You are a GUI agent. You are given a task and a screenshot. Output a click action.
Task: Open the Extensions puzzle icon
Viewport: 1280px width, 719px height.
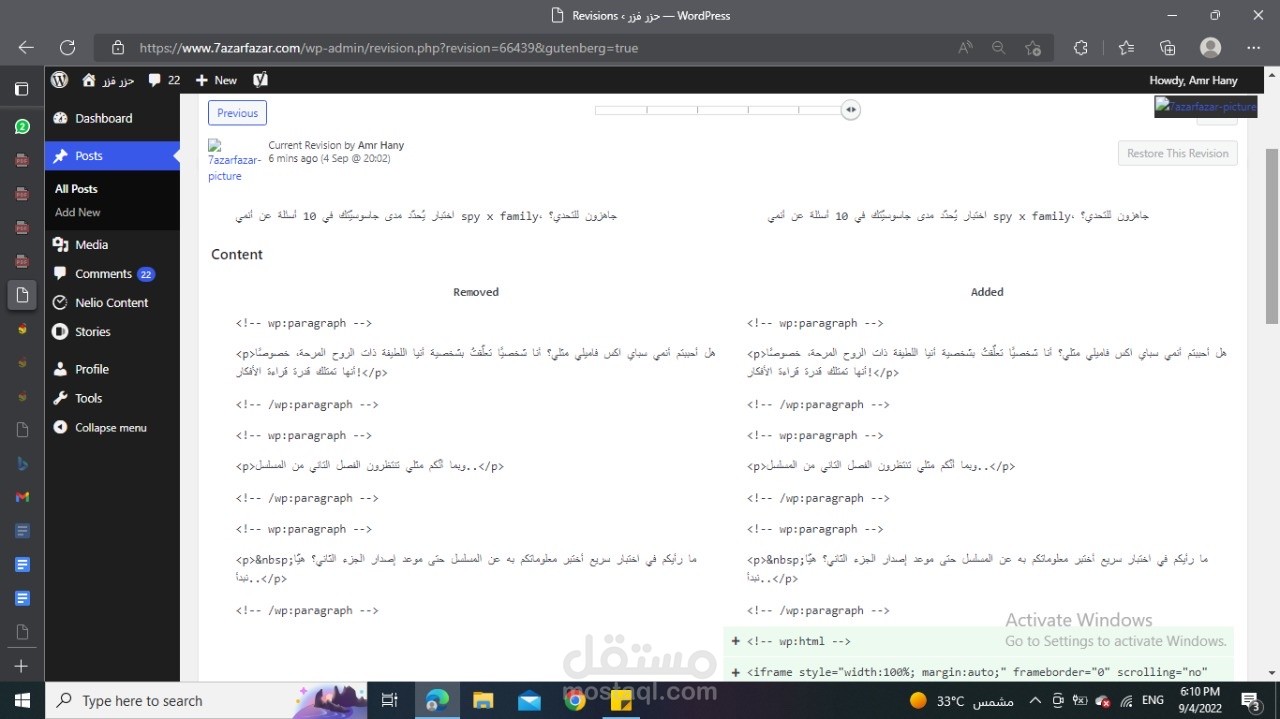coord(1081,47)
